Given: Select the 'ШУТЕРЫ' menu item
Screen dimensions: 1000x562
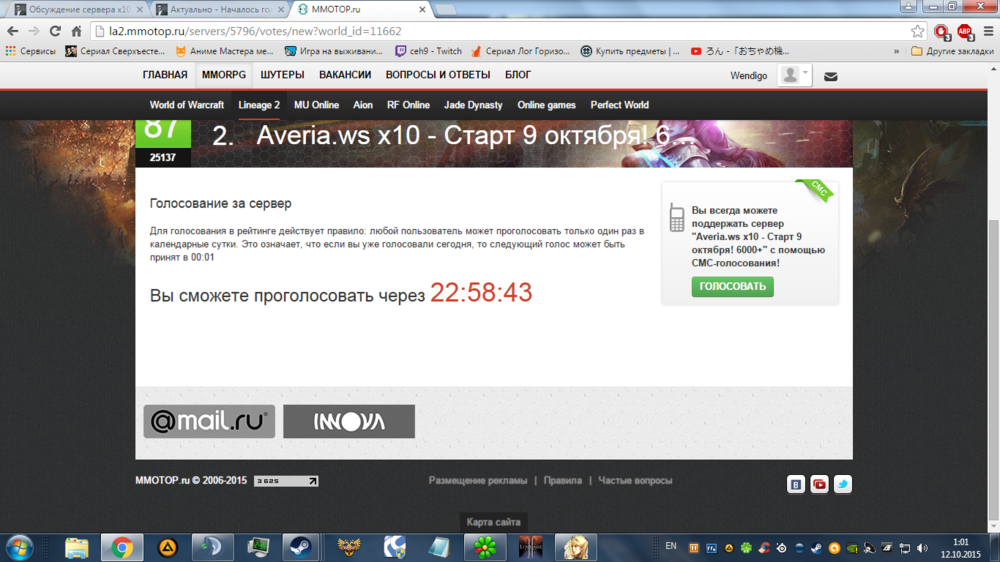Looking at the screenshot, I should 282,75.
